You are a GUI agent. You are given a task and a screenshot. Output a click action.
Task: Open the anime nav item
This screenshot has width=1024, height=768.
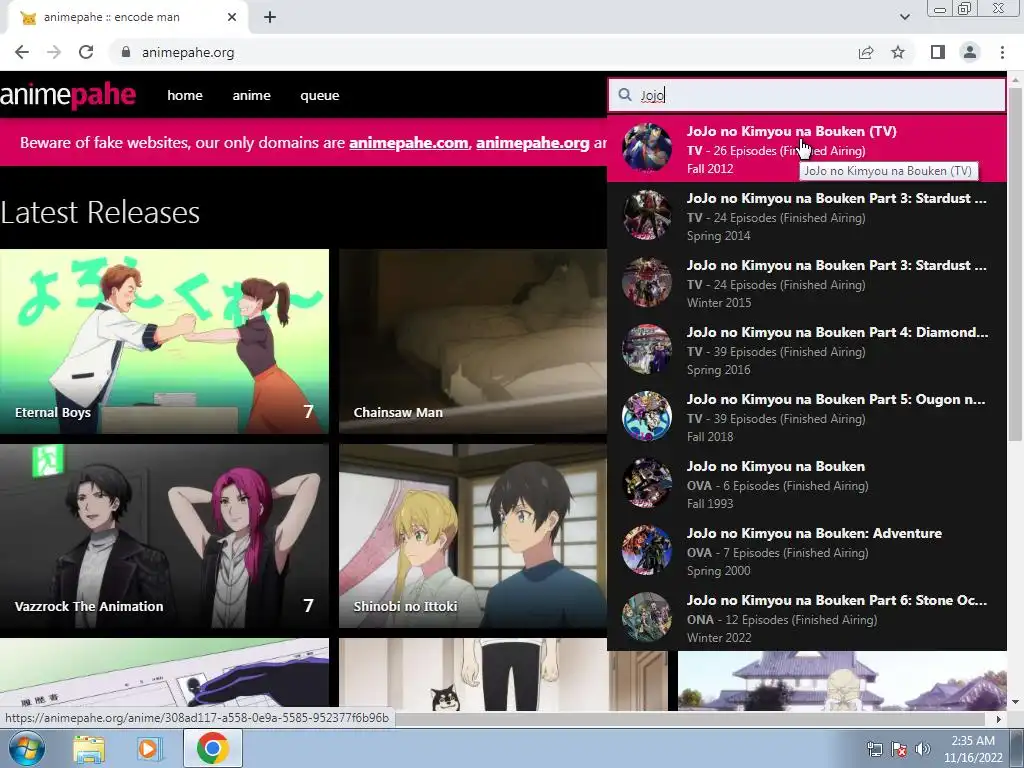[x=251, y=95]
